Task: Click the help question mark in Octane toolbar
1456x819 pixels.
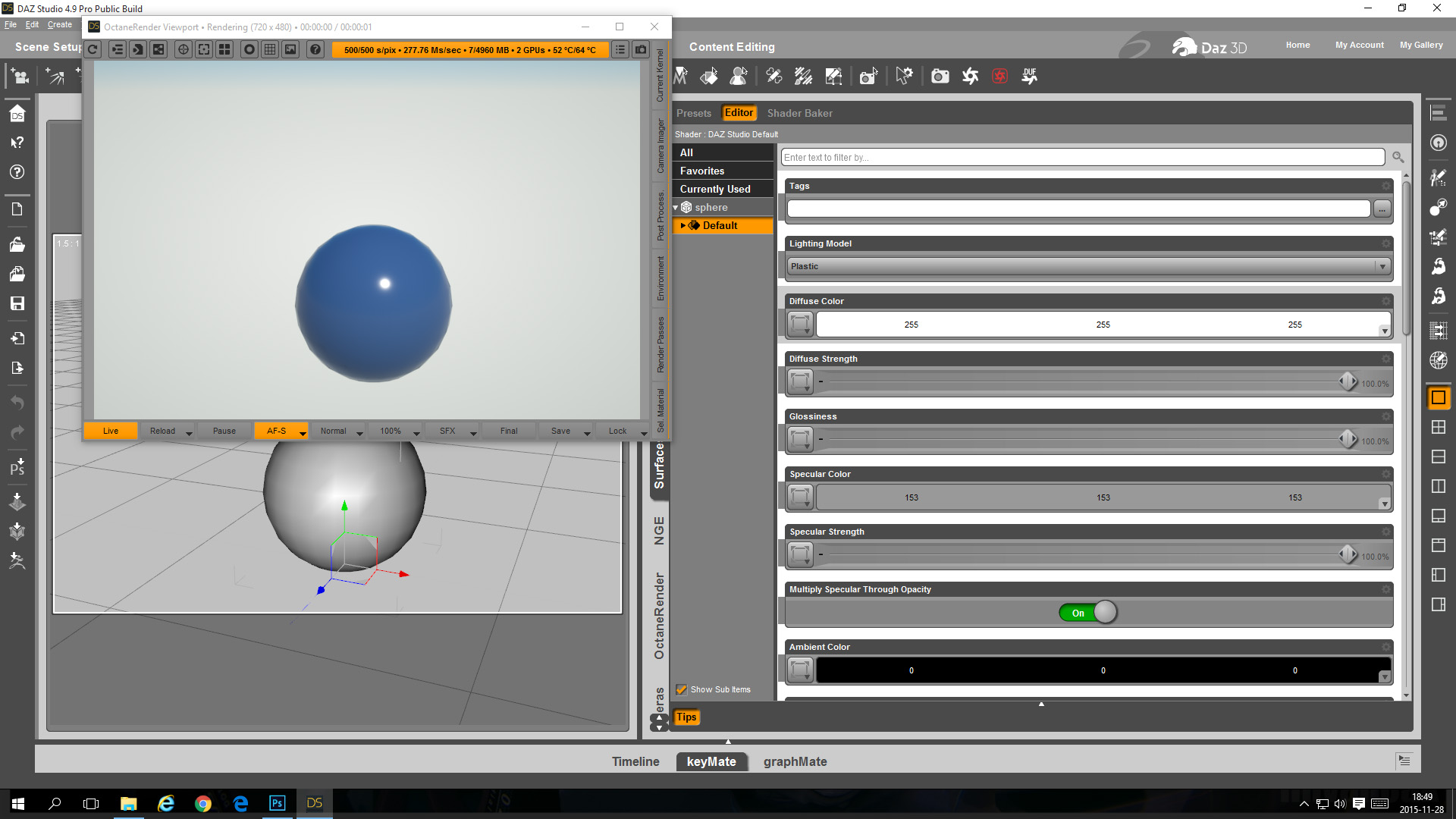Action: pyautogui.click(x=315, y=50)
